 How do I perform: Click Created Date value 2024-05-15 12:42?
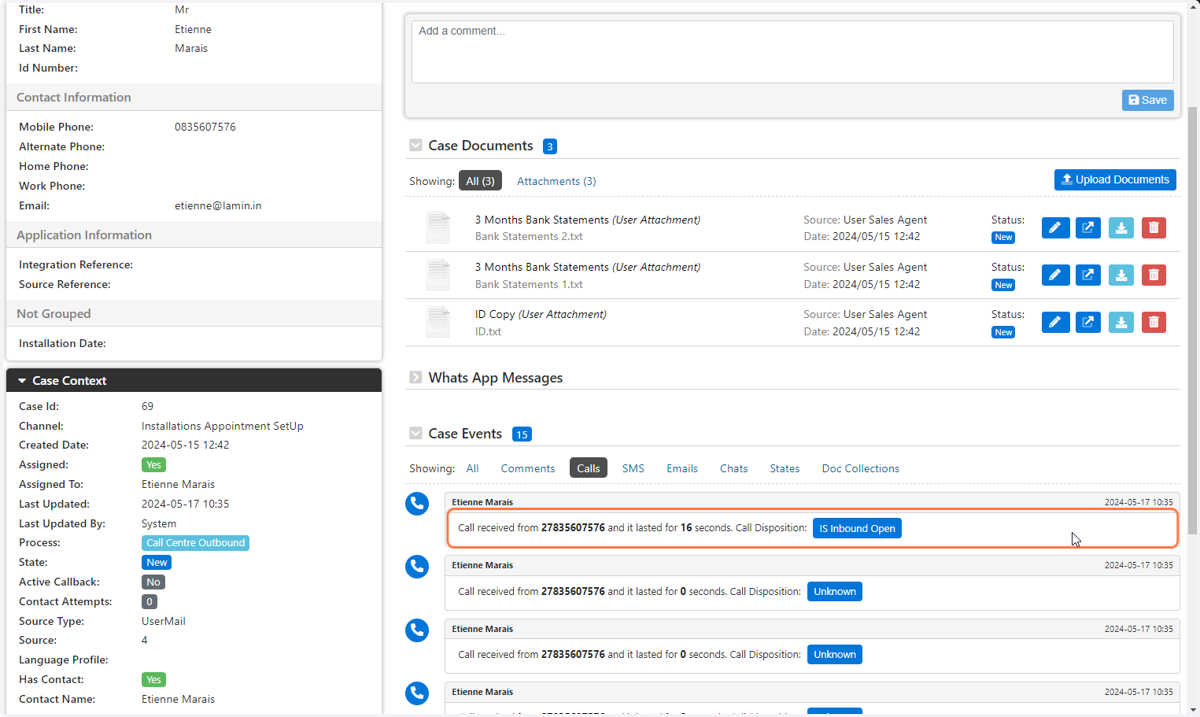pos(186,445)
